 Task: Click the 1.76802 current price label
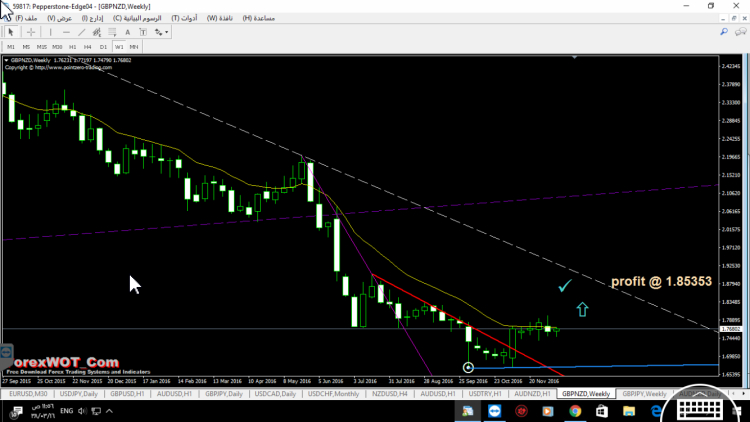pyautogui.click(x=731, y=329)
